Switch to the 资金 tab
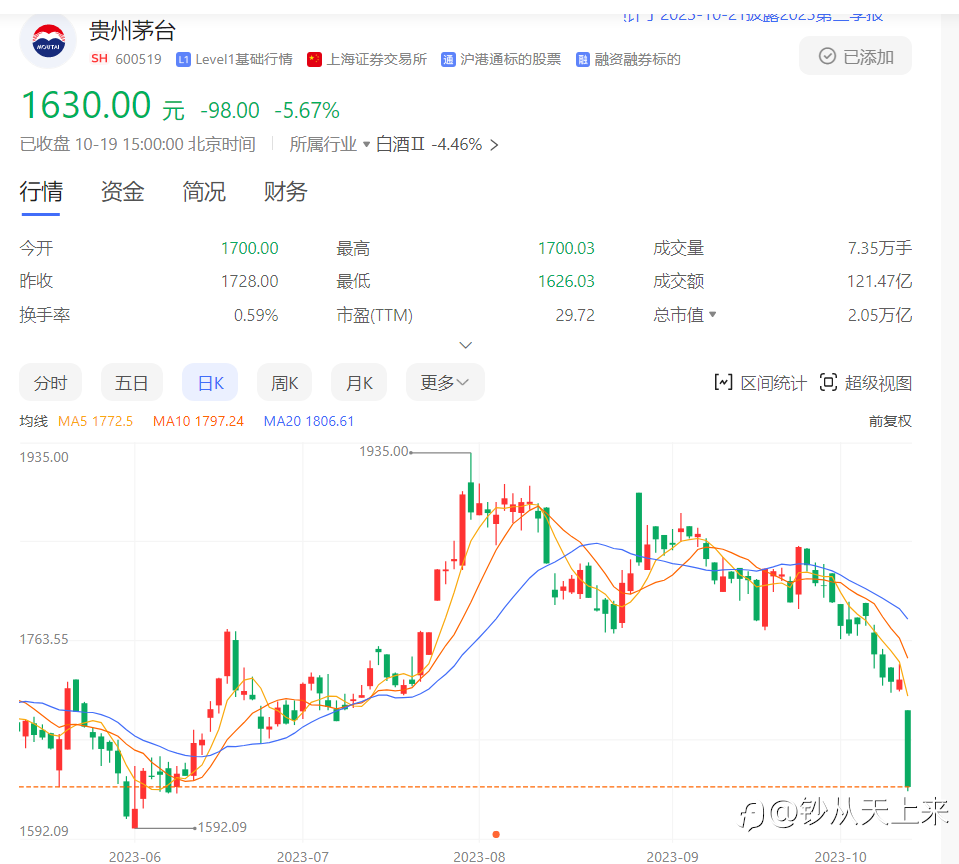Image resolution: width=959 pixels, height=864 pixels. (122, 192)
